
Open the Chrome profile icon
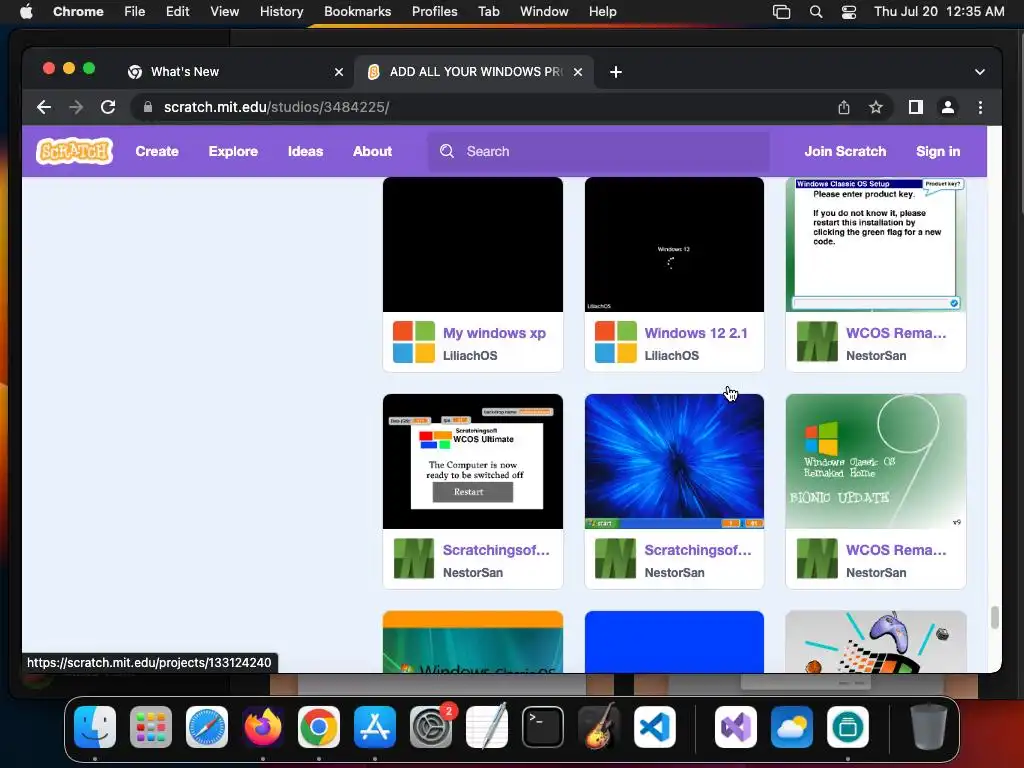[x=948, y=107]
